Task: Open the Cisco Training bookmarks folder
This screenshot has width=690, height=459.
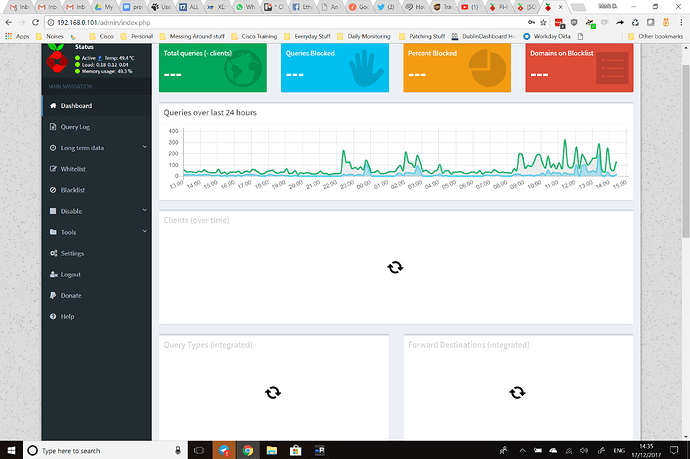Action: coord(254,37)
